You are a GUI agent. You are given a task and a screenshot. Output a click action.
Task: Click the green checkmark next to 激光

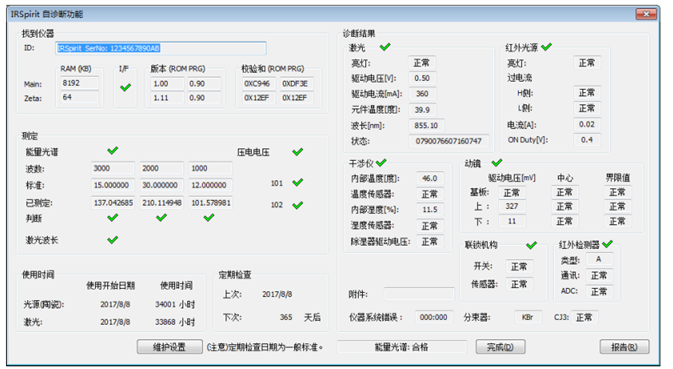point(385,46)
